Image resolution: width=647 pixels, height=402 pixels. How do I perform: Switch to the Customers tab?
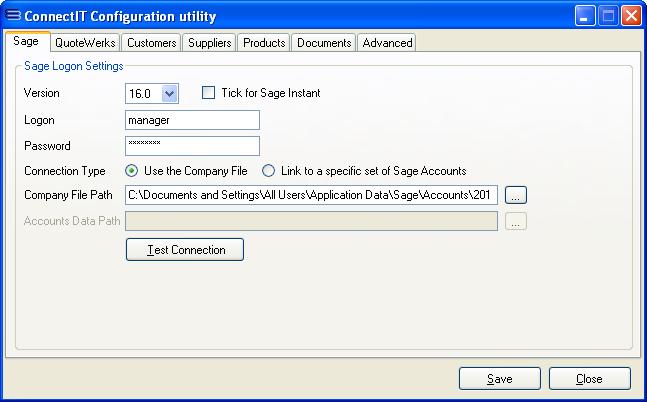pos(151,43)
